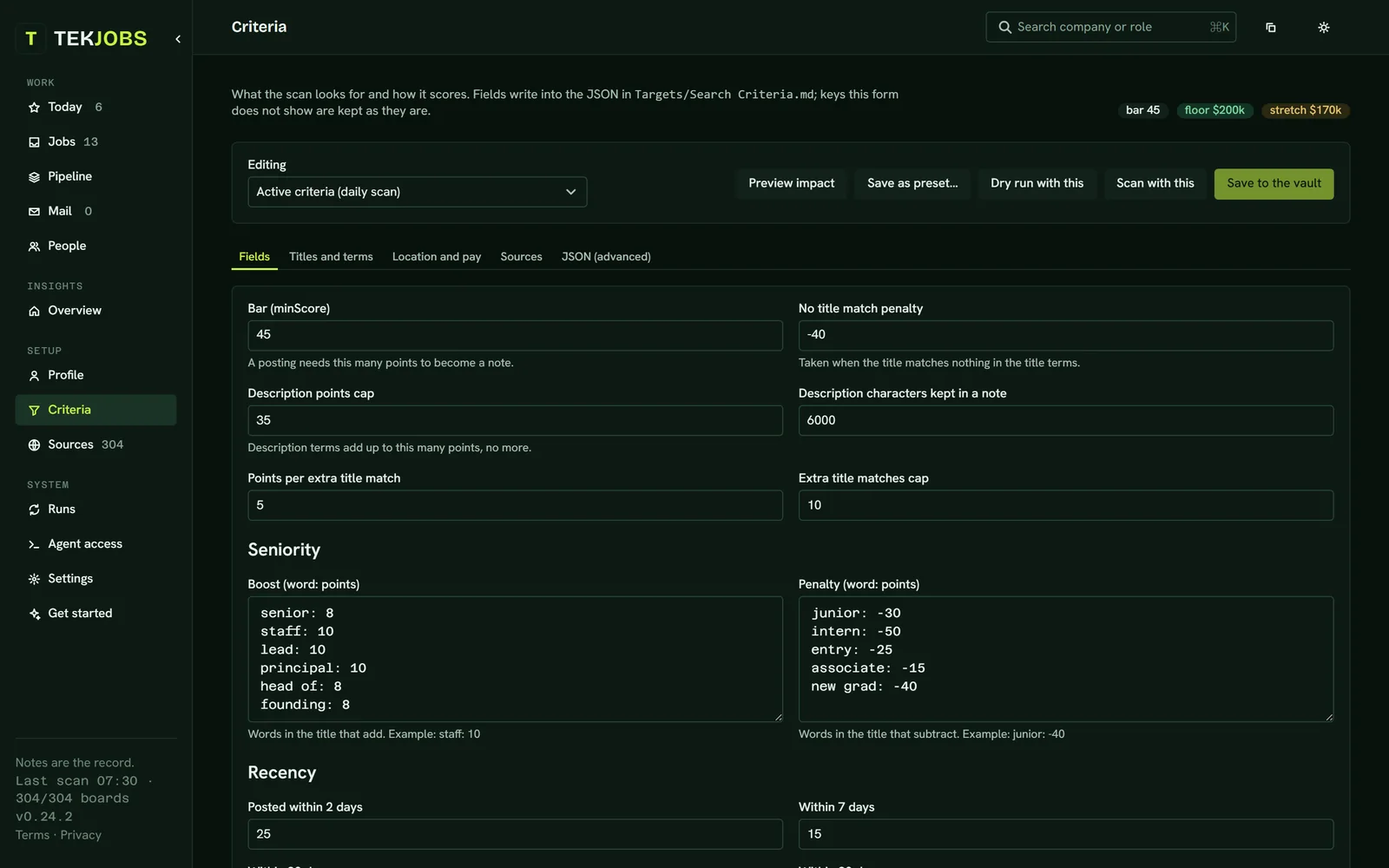
Task: Open the Editing criteria dropdown
Action: [x=417, y=192]
